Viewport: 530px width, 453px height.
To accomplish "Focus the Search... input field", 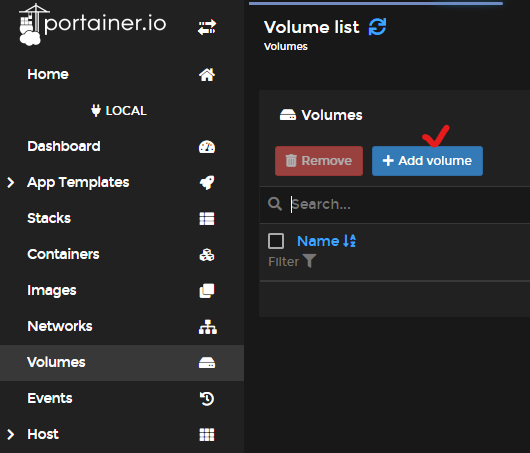I will (x=410, y=205).
